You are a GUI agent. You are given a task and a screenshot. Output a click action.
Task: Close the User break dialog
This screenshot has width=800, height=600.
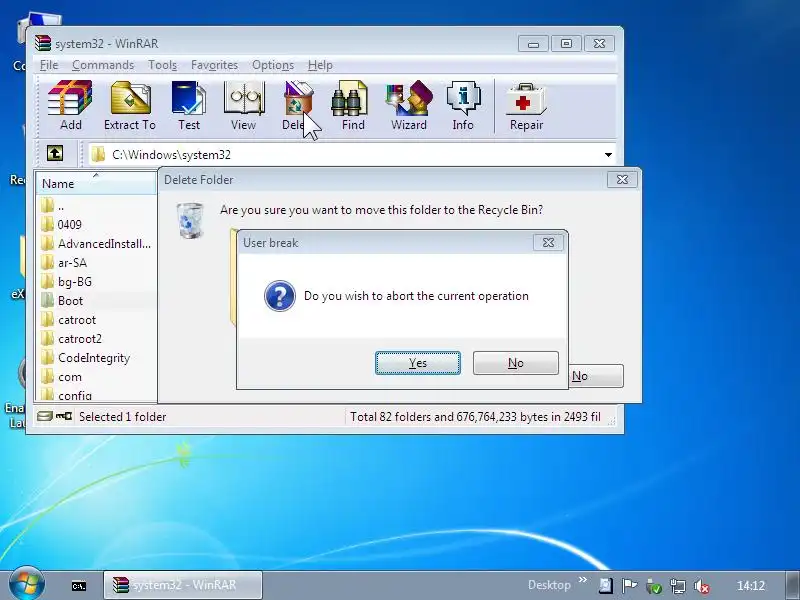(x=548, y=242)
